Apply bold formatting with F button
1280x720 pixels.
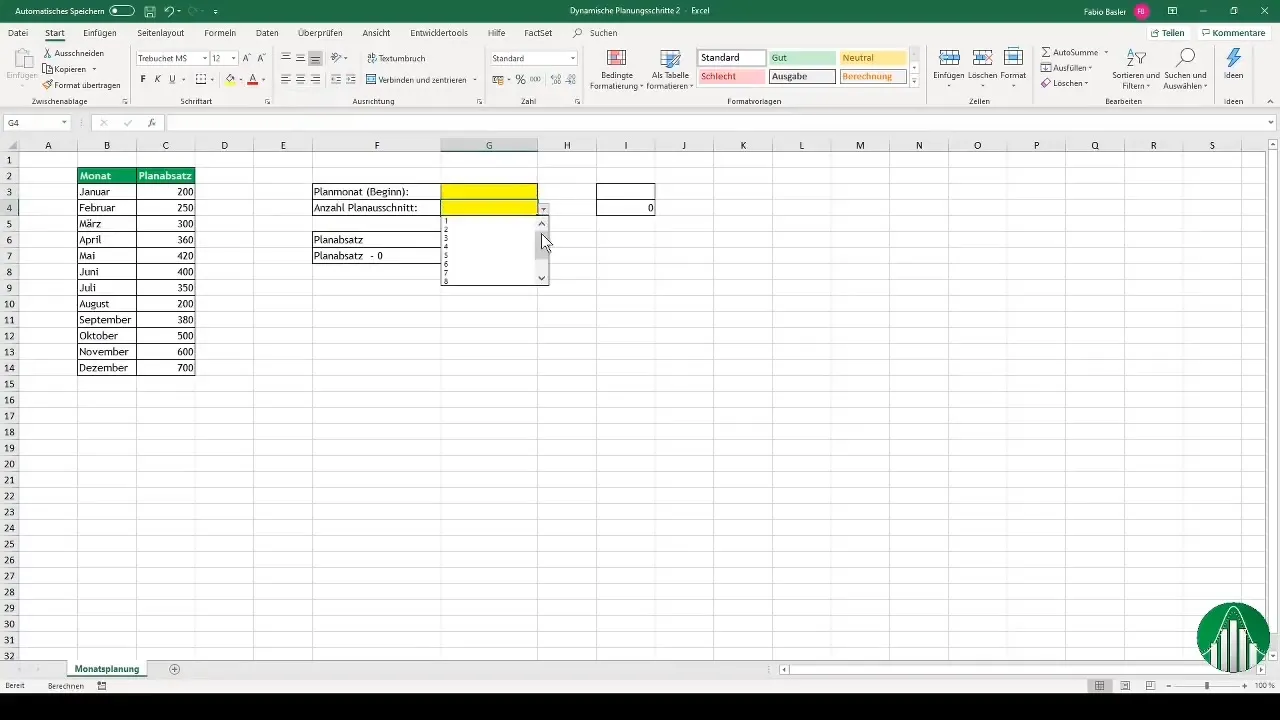[x=143, y=79]
